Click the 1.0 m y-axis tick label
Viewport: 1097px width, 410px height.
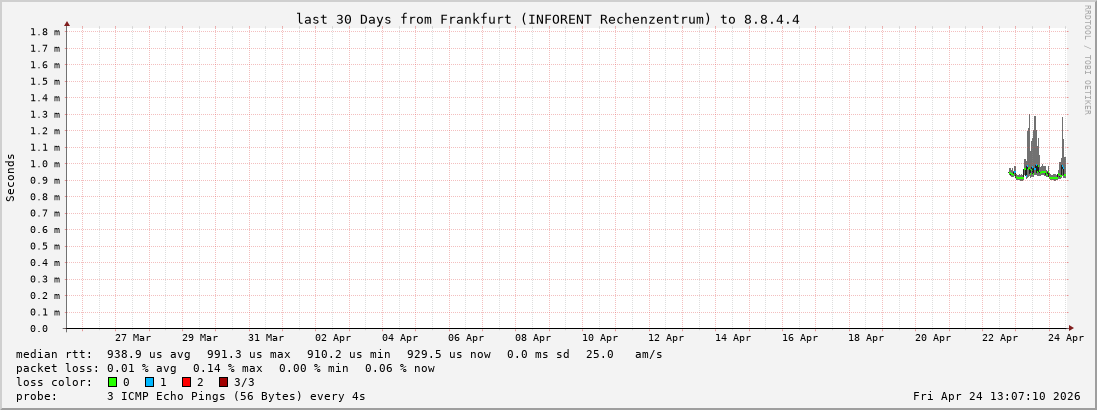point(44,164)
